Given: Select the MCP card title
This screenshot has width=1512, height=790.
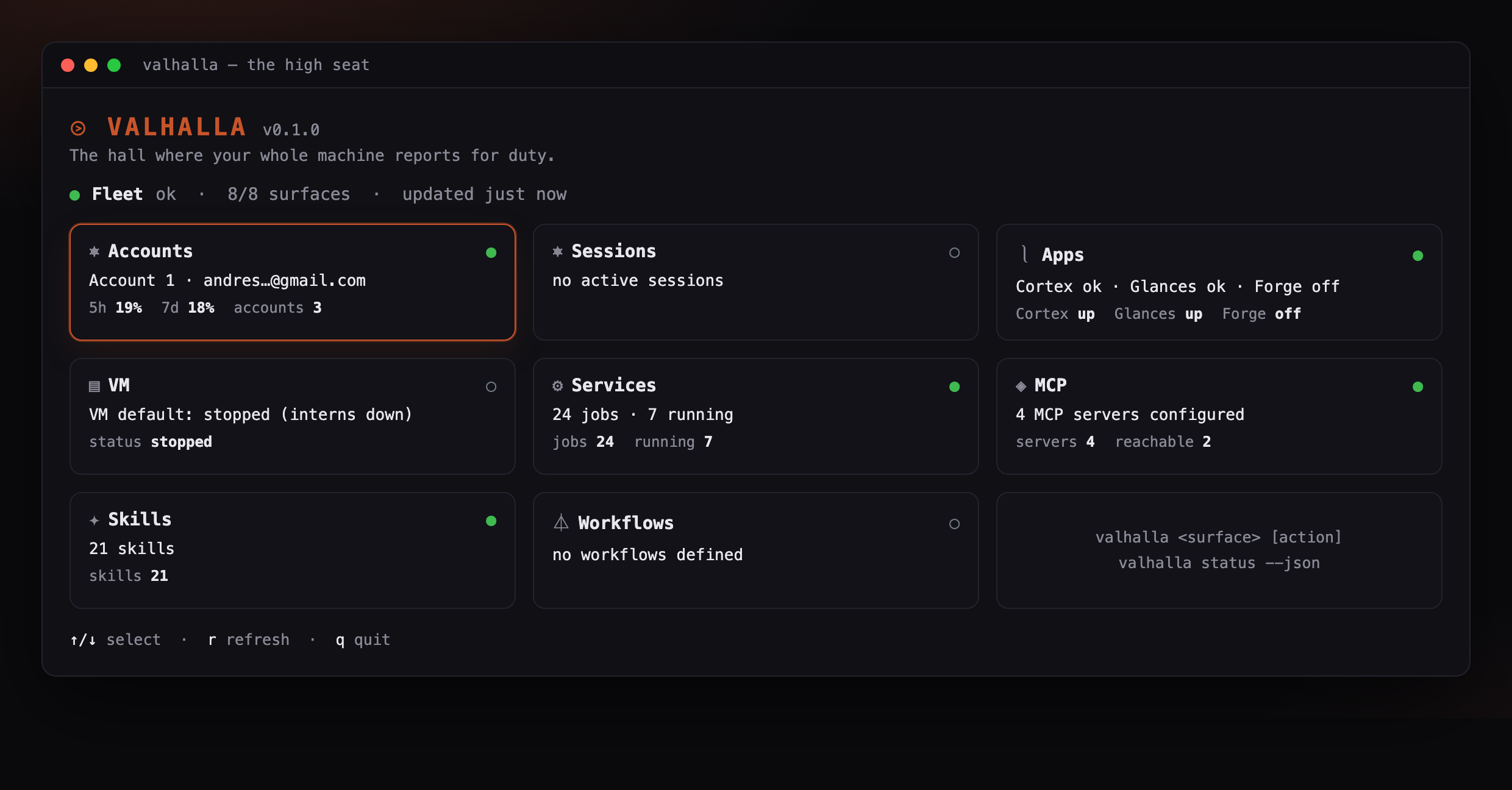Looking at the screenshot, I should tap(1050, 385).
